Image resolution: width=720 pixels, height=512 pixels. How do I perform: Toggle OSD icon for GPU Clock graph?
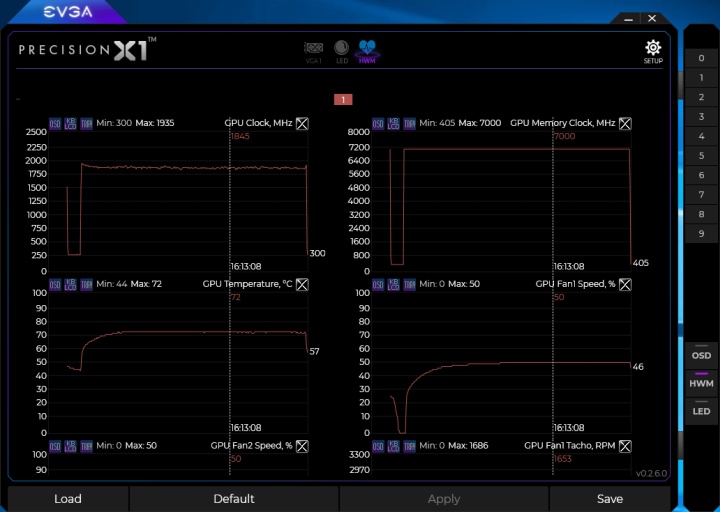(x=55, y=124)
